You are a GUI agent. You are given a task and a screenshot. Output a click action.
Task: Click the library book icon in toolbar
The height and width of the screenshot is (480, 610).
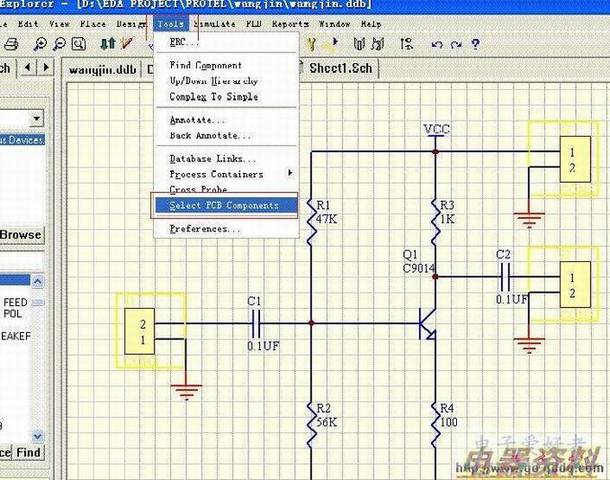pos(360,44)
